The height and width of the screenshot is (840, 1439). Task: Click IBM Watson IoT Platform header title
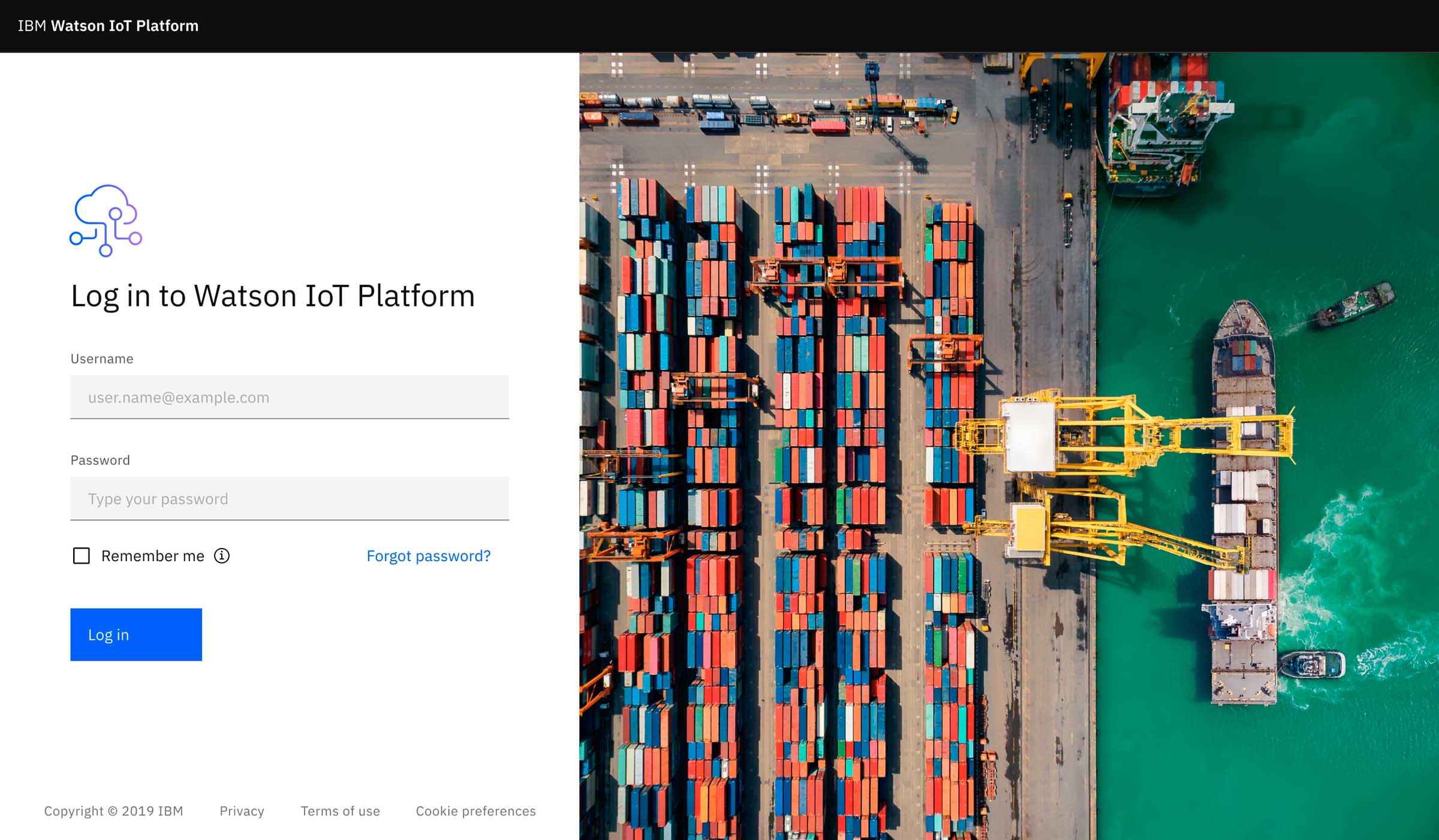(x=108, y=26)
